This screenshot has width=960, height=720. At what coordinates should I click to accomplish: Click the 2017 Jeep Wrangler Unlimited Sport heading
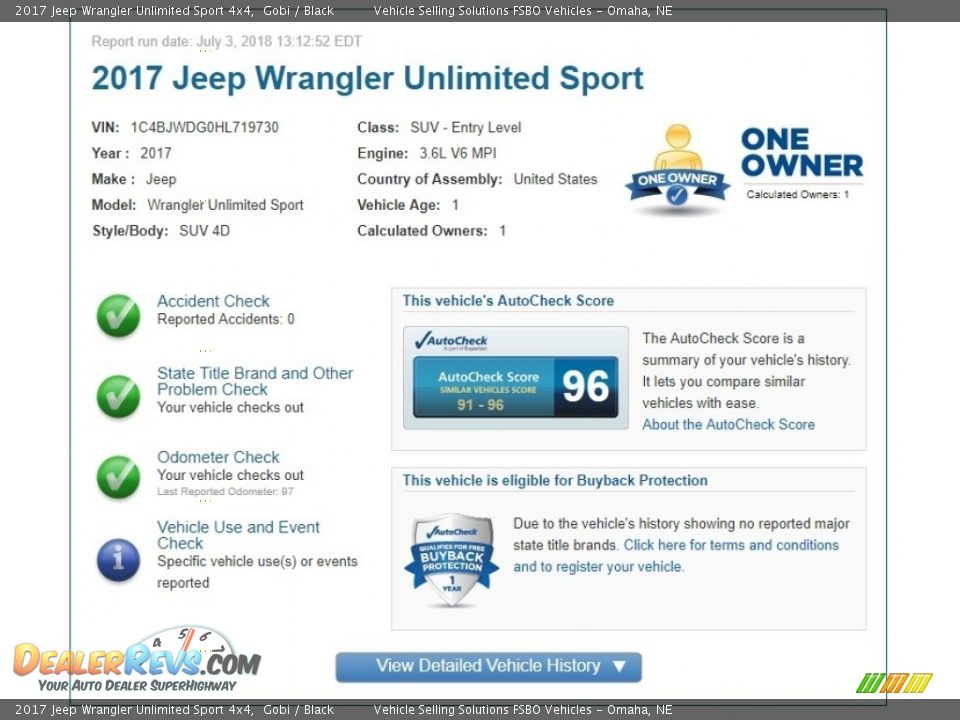[367, 78]
